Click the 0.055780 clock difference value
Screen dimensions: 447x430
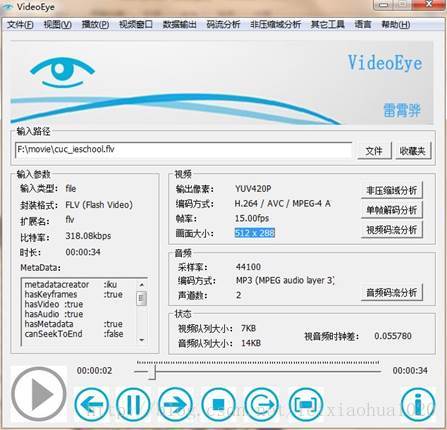(x=393, y=336)
